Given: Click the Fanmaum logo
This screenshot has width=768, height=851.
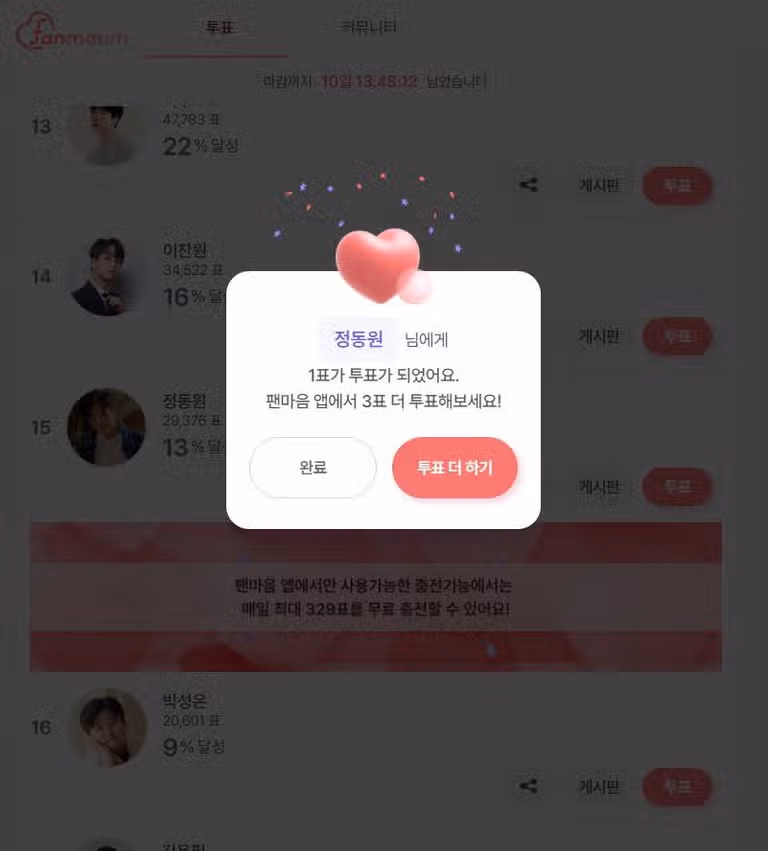Looking at the screenshot, I should (x=72, y=31).
